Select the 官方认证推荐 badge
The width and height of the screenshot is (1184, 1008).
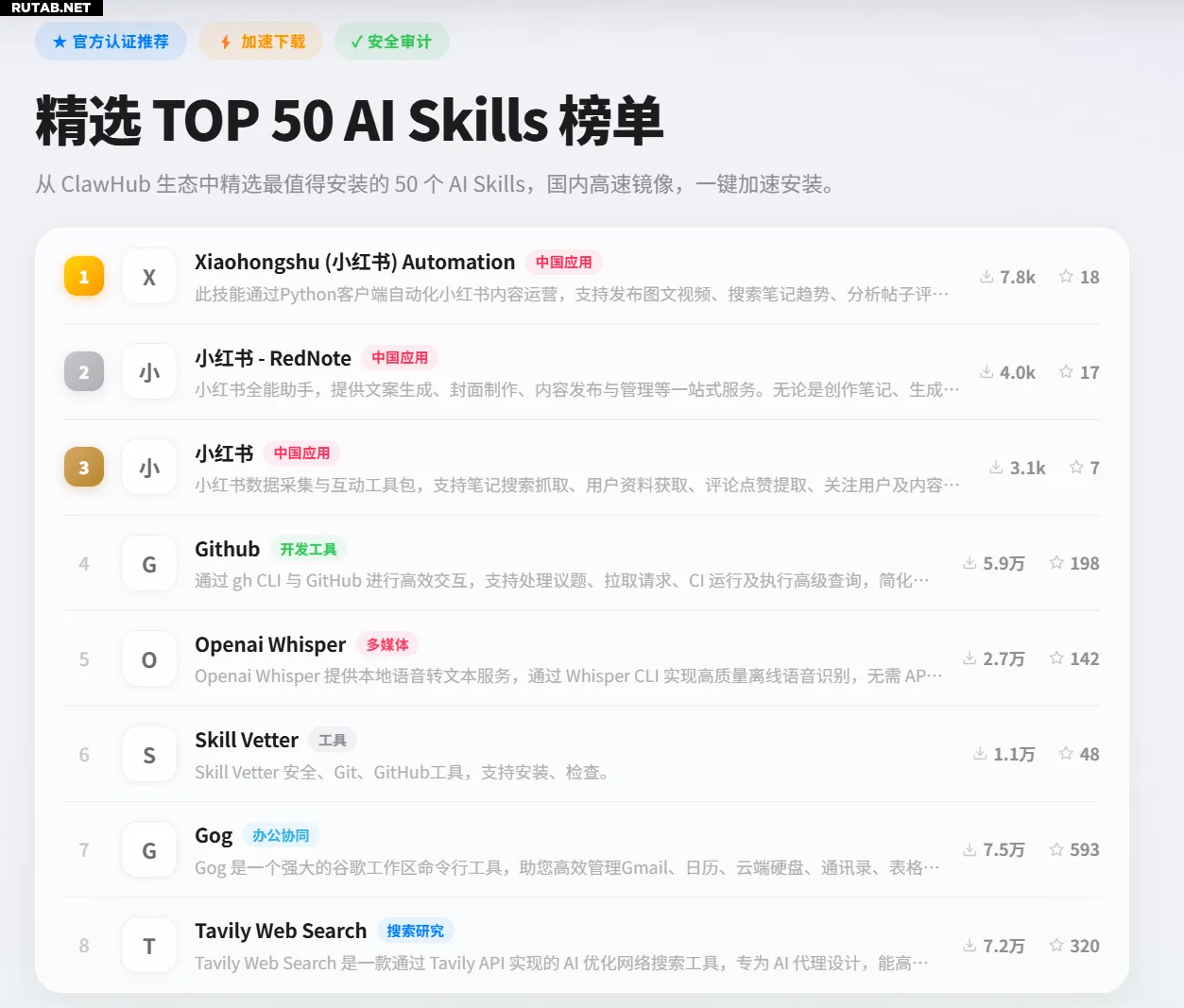(111, 42)
